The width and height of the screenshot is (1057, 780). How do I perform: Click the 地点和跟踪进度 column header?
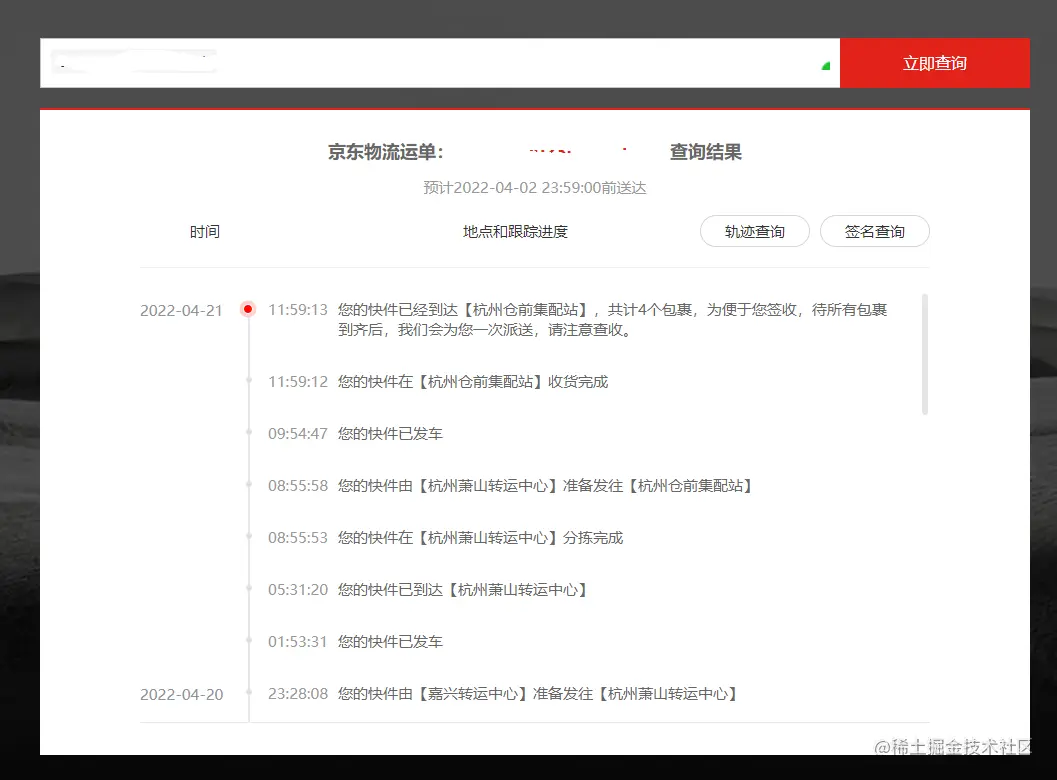click(515, 232)
